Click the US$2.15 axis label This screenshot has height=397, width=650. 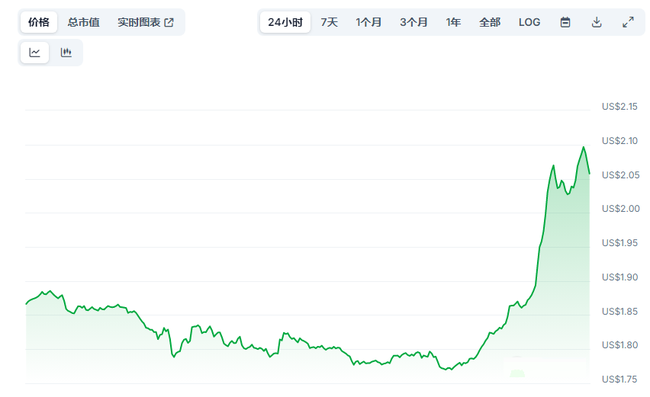(x=619, y=107)
